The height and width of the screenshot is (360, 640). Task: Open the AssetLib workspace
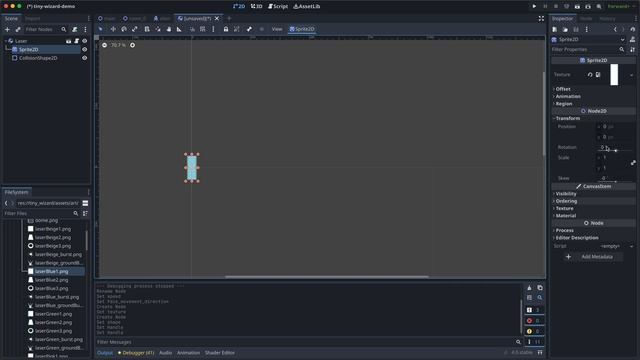pyautogui.click(x=307, y=6)
